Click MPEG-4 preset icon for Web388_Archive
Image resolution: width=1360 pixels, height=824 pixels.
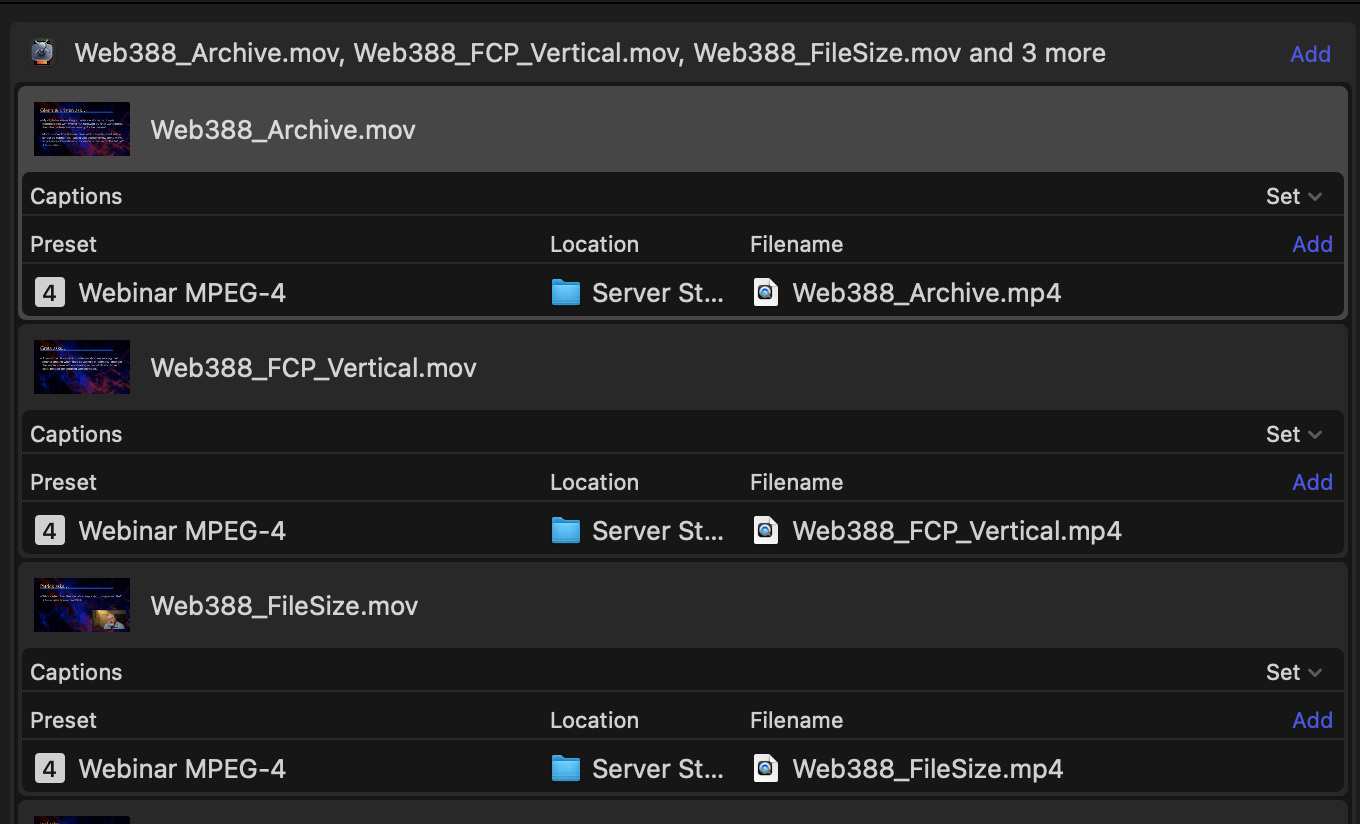coord(50,292)
